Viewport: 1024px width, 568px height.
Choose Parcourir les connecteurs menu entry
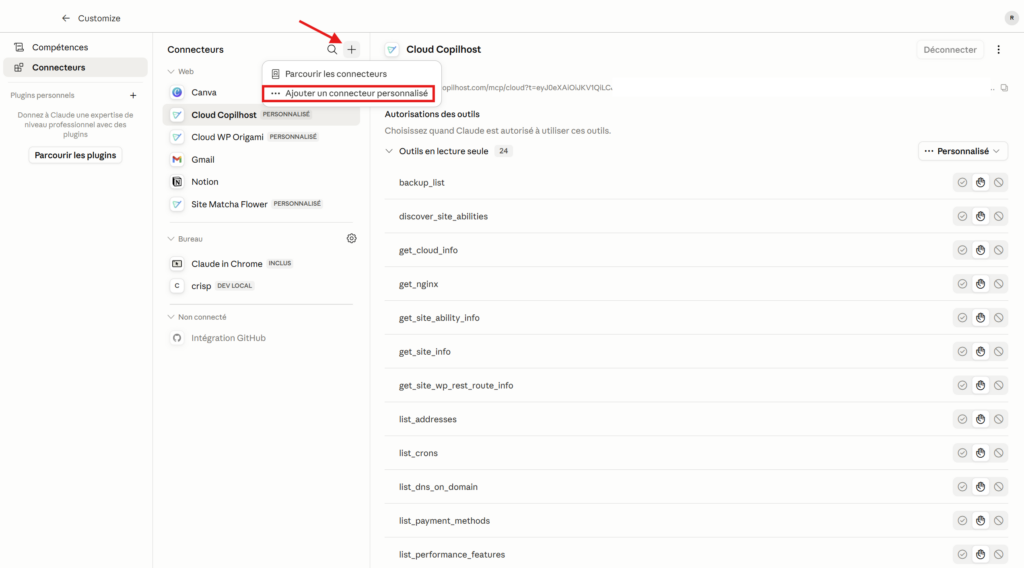tap(351, 74)
